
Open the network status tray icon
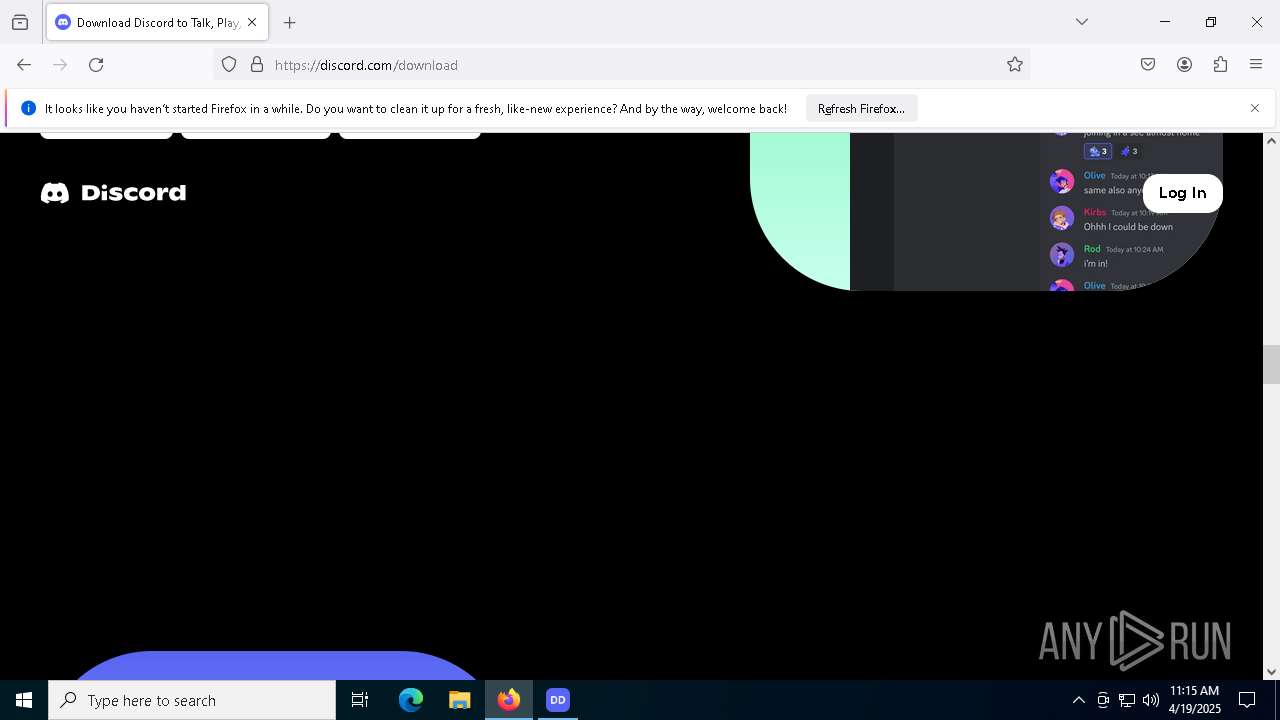1127,700
